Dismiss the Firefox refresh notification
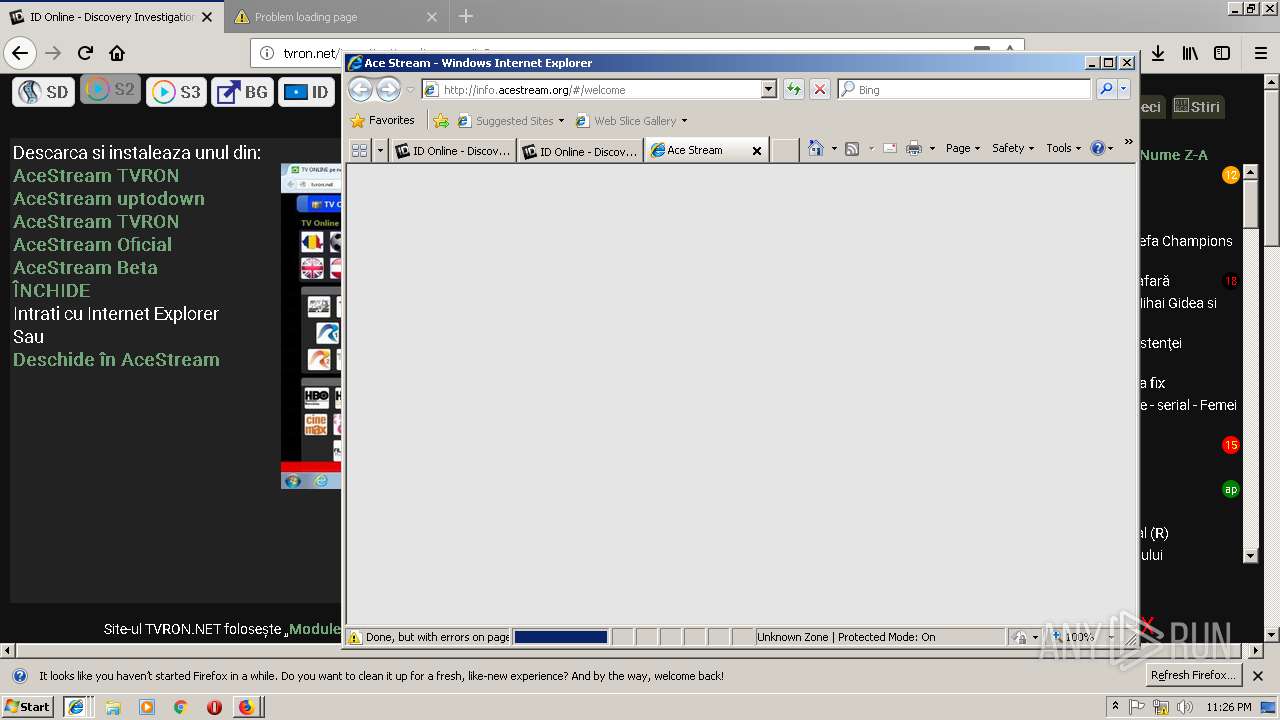Viewport: 1280px width, 720px height. 1258,676
